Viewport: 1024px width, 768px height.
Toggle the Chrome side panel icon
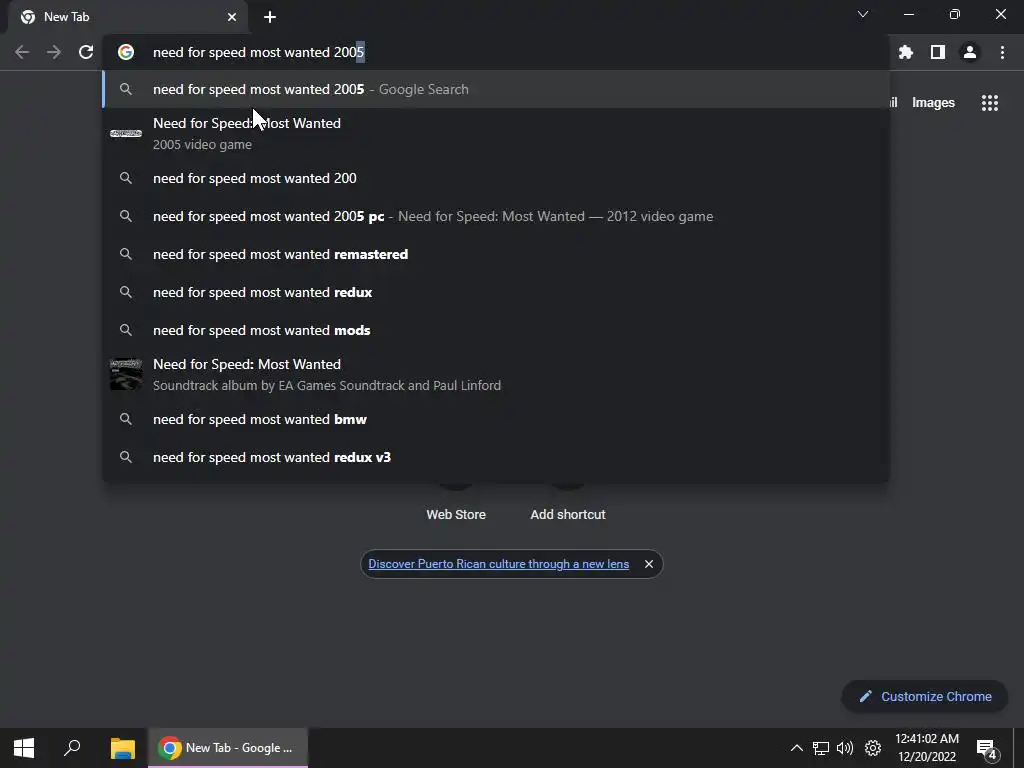938,52
